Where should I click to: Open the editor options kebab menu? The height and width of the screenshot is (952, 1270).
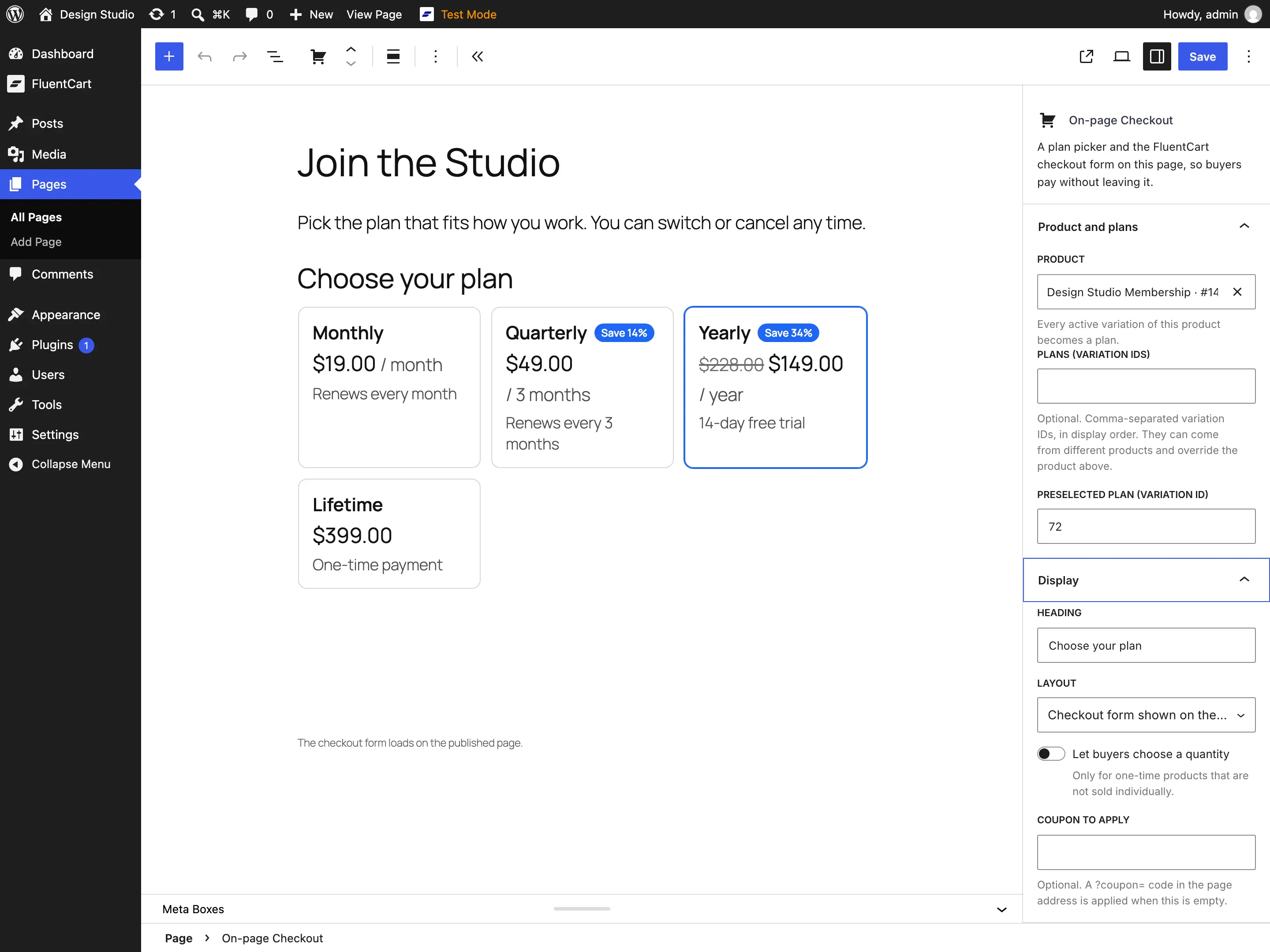point(1249,56)
